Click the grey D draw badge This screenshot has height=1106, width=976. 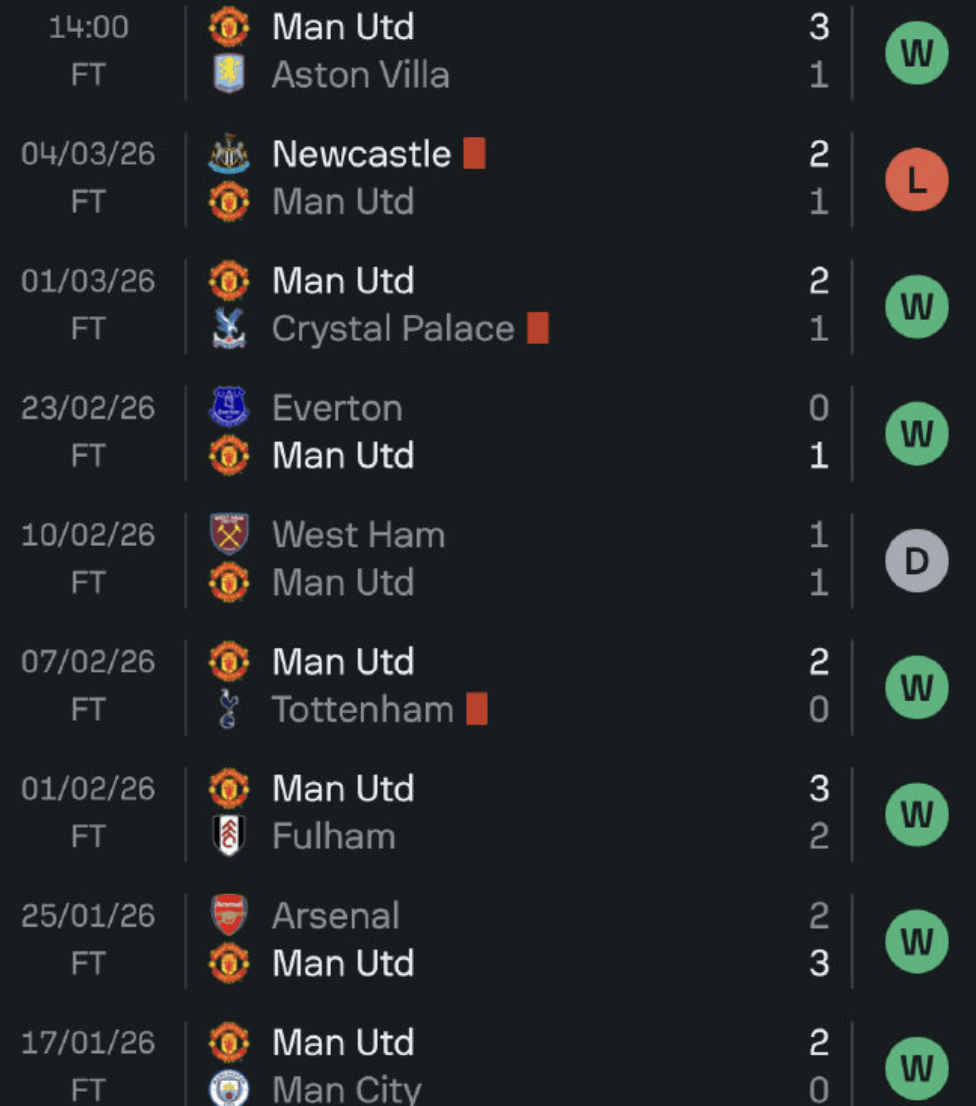pos(916,561)
